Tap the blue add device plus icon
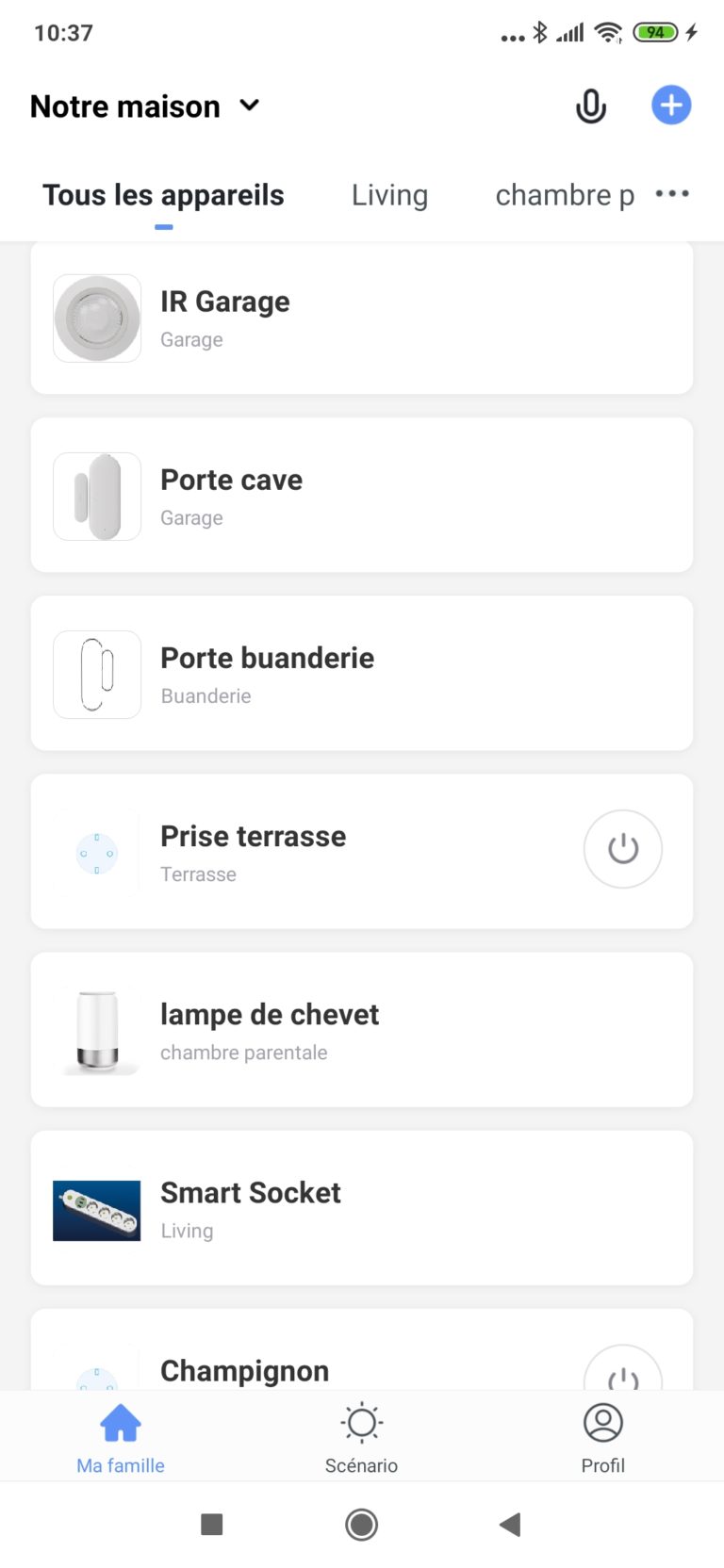Viewport: 724px width, 1568px height. pos(671,106)
